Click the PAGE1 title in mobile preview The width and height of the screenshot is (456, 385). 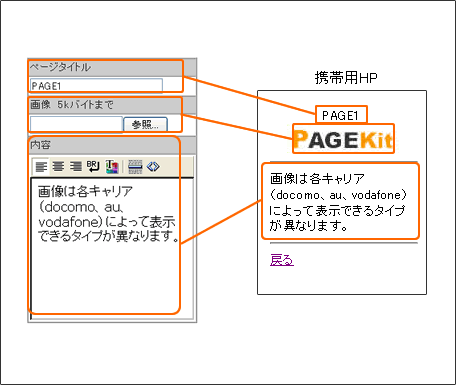[340, 116]
